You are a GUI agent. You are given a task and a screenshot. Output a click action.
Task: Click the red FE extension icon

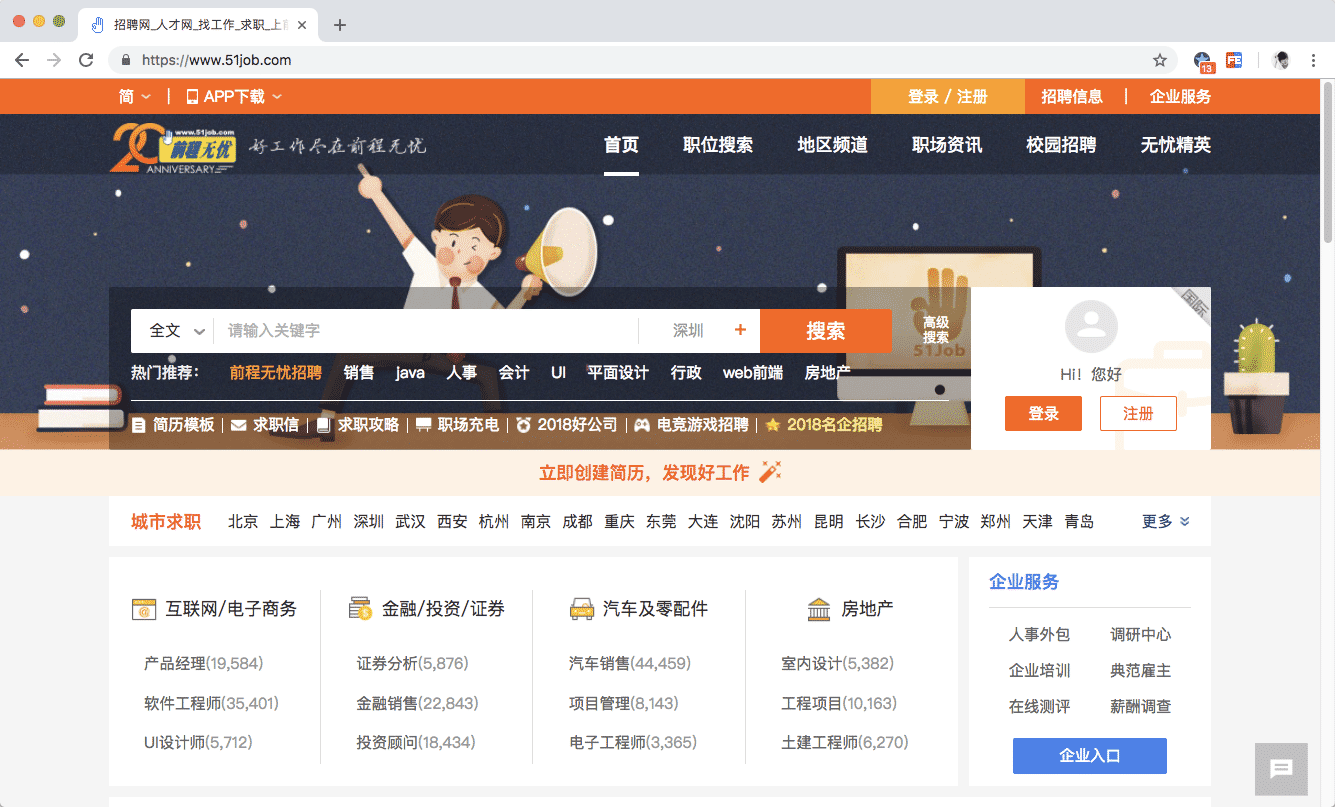click(x=1234, y=60)
